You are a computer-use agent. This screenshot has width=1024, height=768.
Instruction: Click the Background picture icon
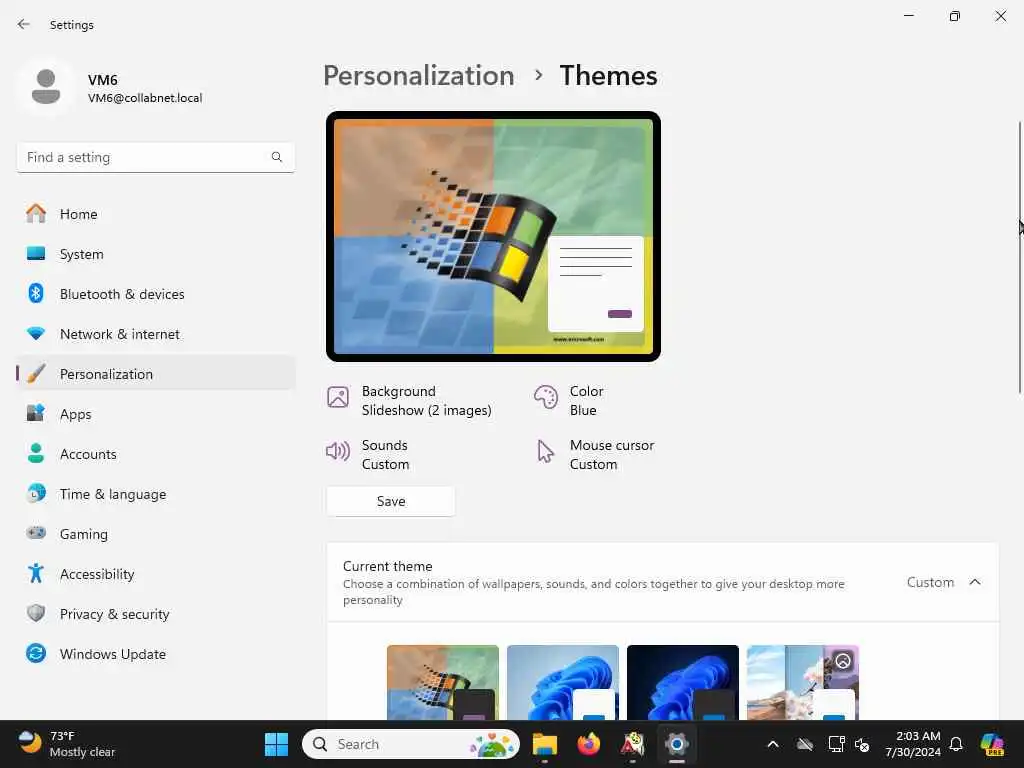(338, 397)
